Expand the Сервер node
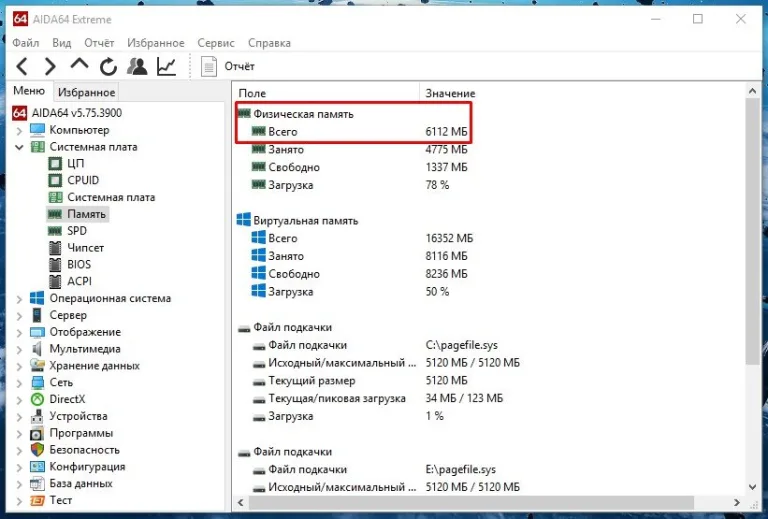 pos(19,316)
